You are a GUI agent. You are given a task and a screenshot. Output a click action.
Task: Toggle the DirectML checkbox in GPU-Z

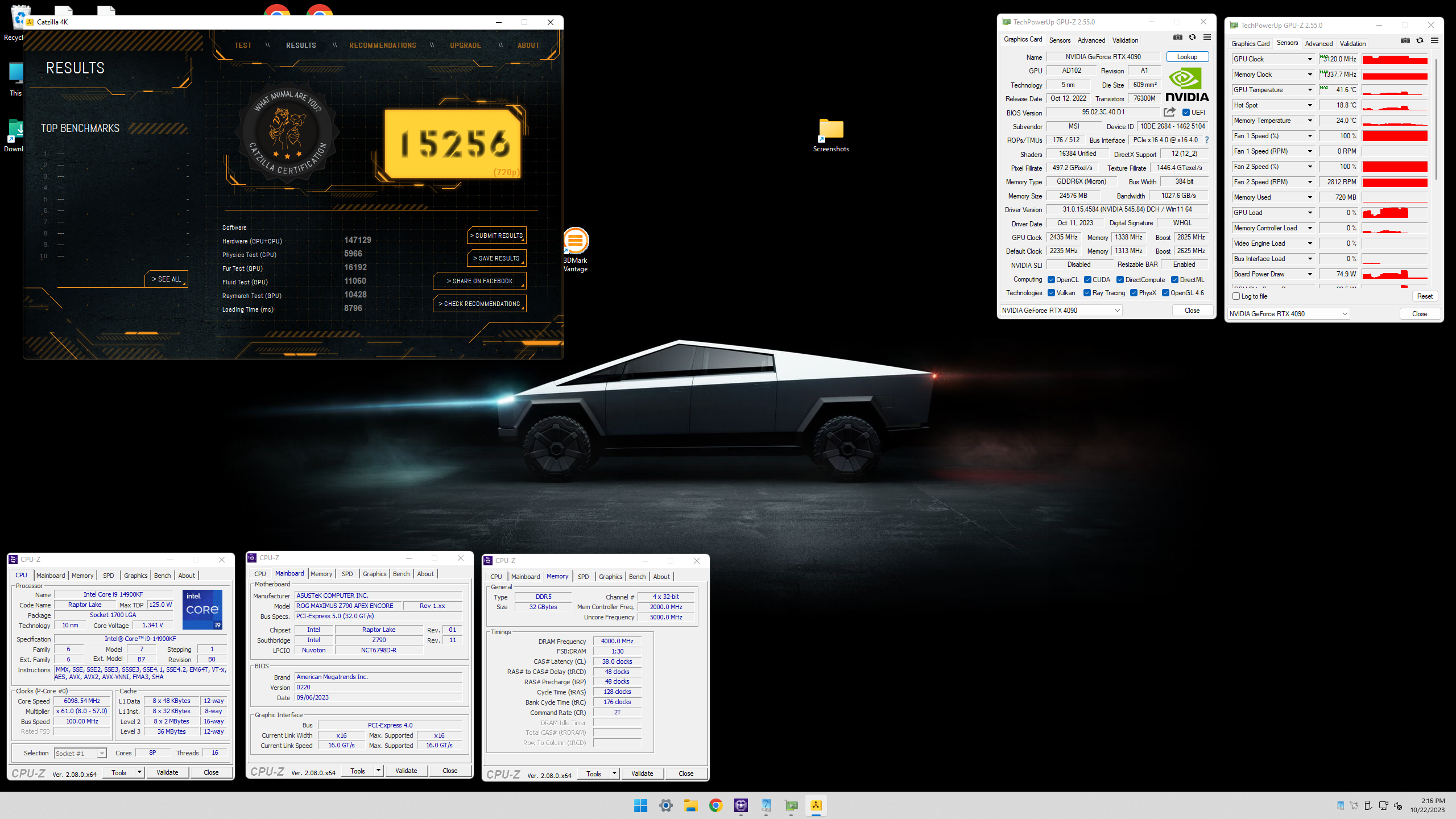point(1174,279)
